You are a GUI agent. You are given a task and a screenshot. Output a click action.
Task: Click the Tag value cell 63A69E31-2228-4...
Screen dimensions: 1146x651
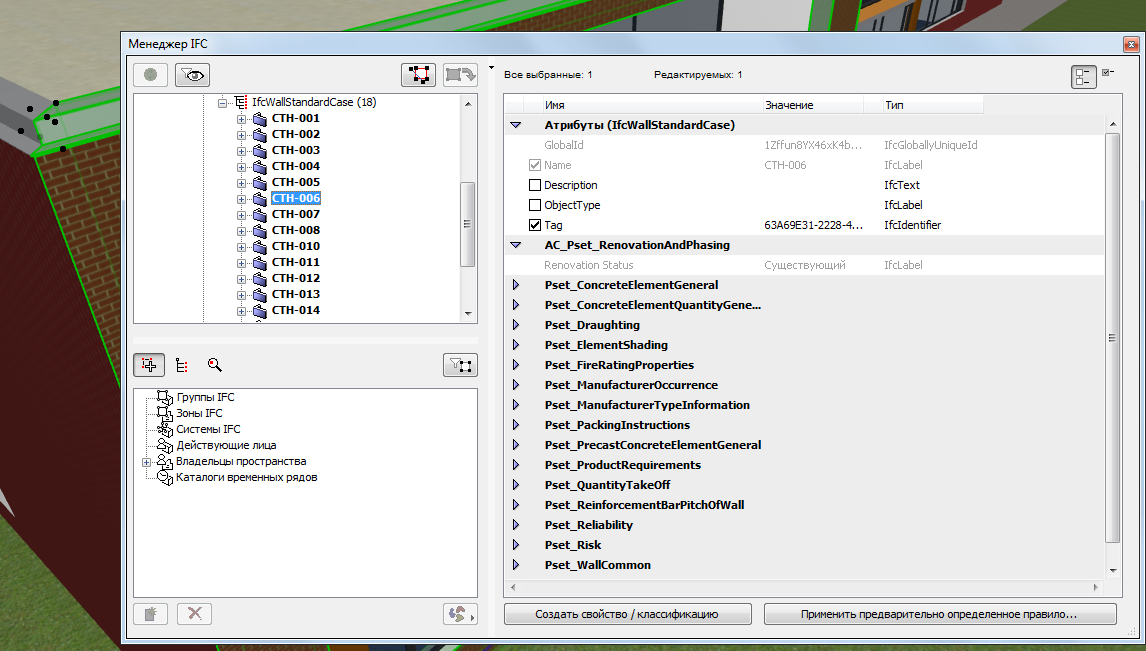pyautogui.click(x=813, y=225)
